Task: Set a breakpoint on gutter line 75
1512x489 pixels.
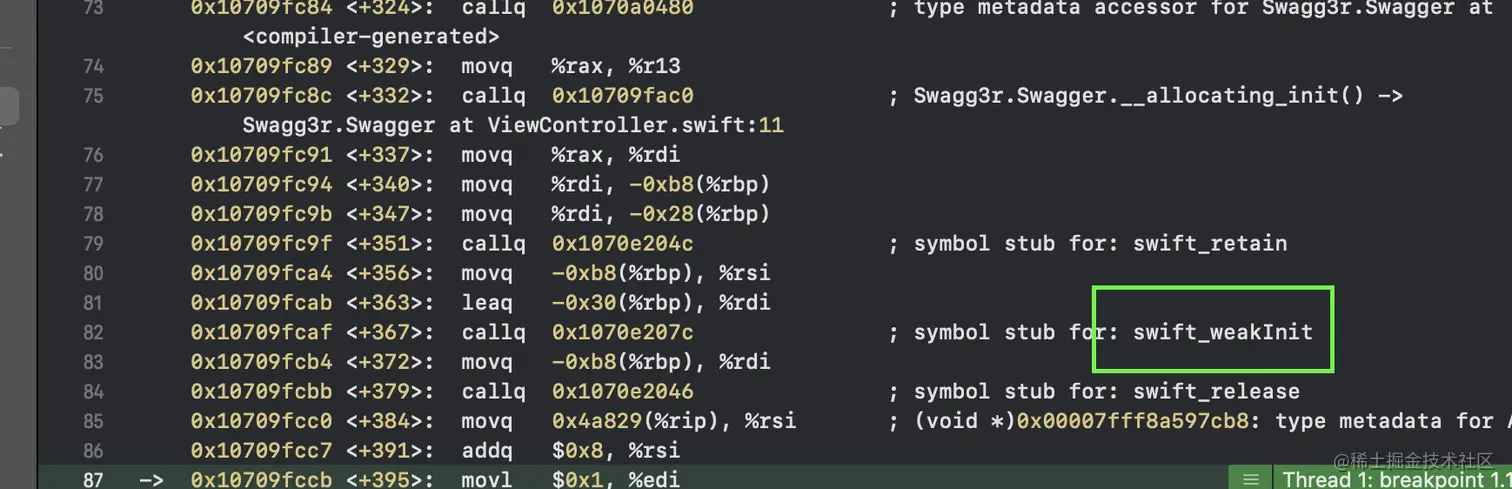Action: tap(93, 96)
